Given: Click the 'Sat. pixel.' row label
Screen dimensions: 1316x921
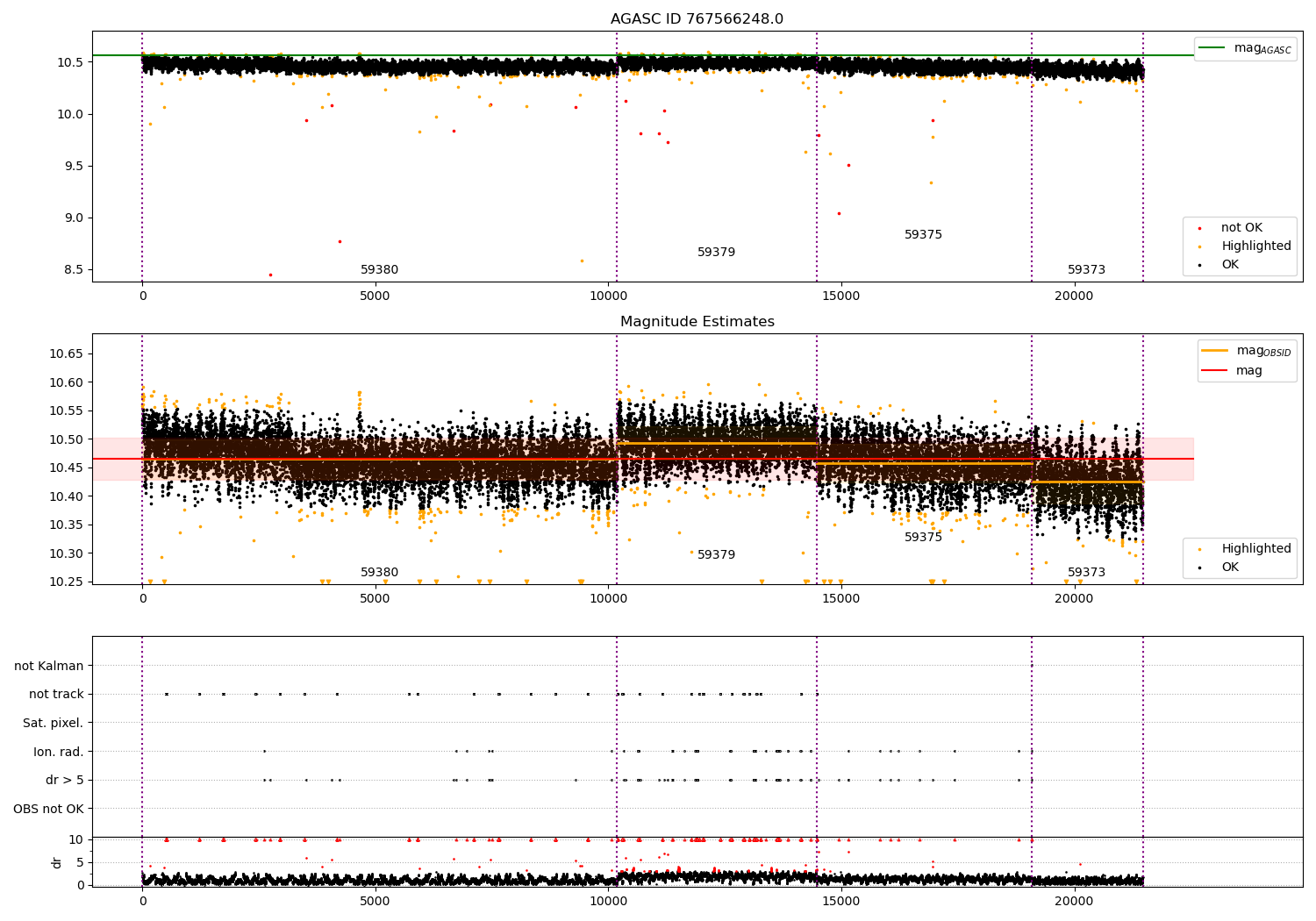Looking at the screenshot, I should [54, 723].
